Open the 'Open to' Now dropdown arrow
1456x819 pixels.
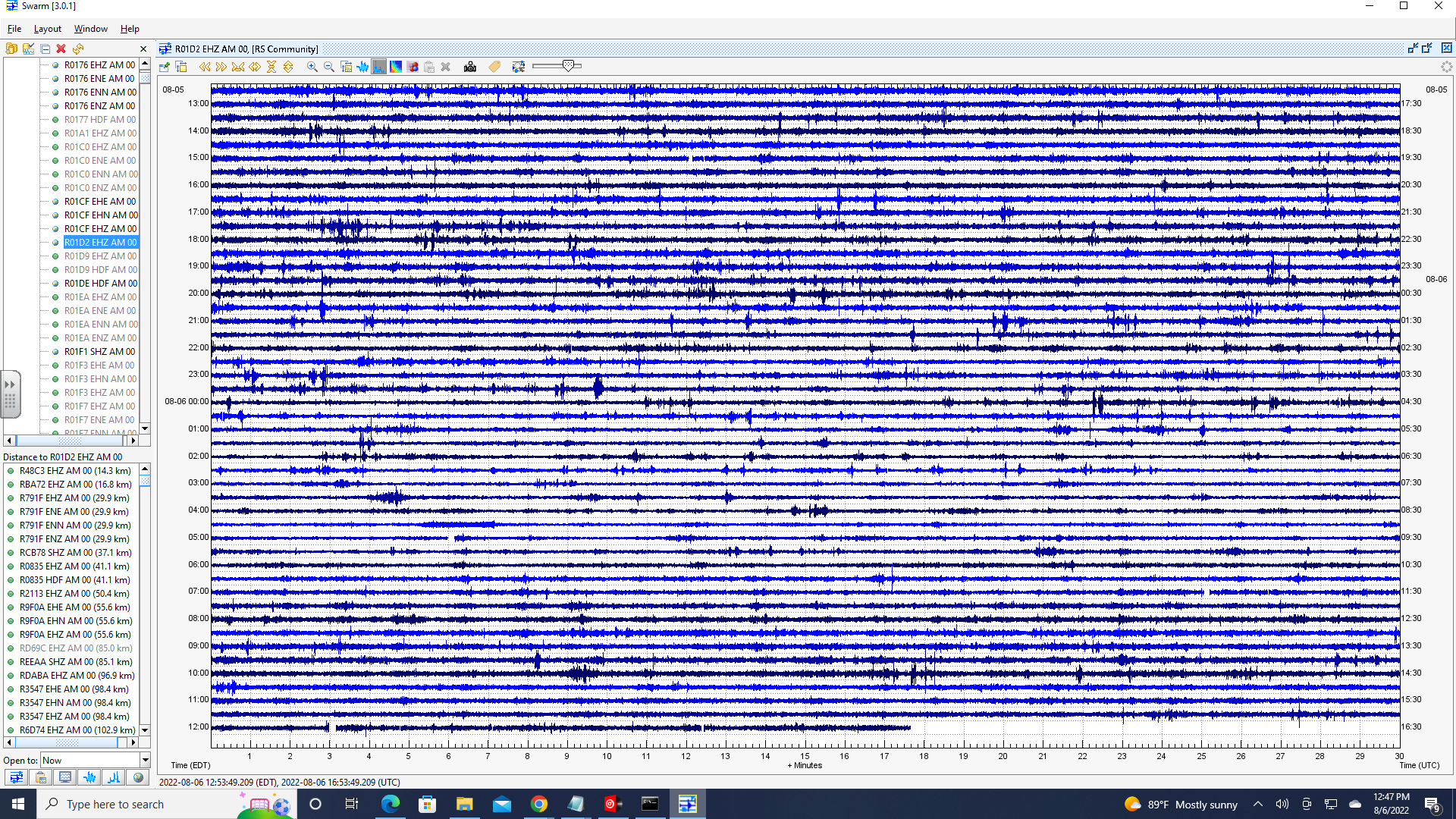[145, 760]
